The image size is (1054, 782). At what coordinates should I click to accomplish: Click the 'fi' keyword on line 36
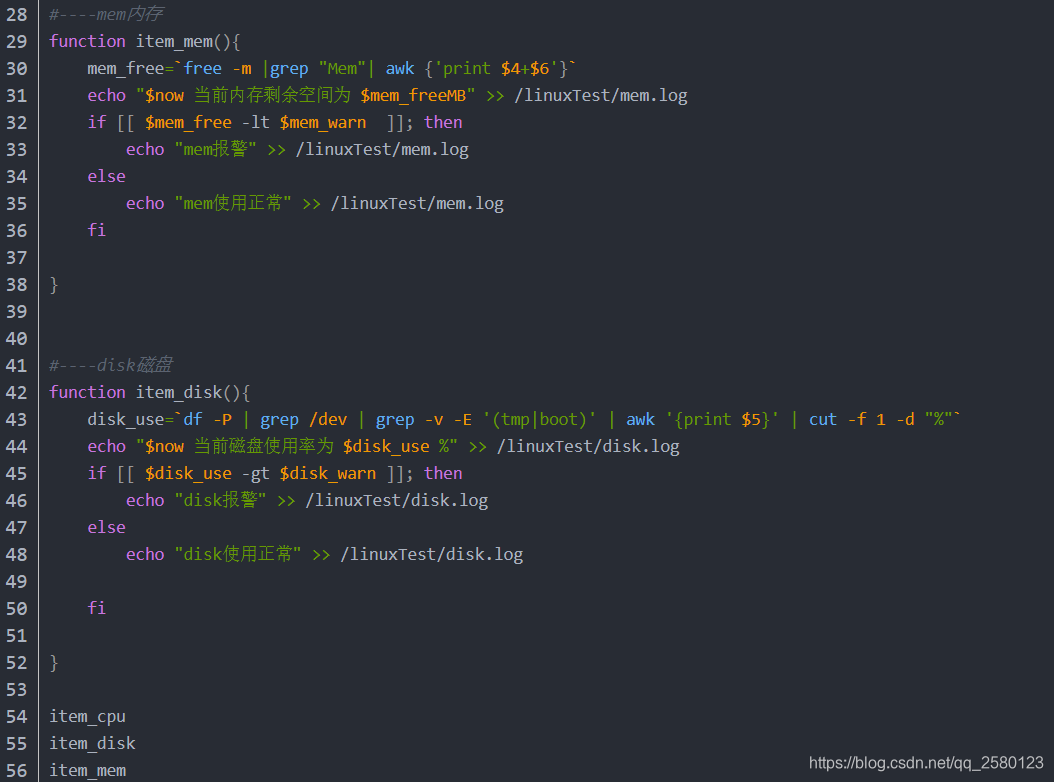pyautogui.click(x=97, y=230)
